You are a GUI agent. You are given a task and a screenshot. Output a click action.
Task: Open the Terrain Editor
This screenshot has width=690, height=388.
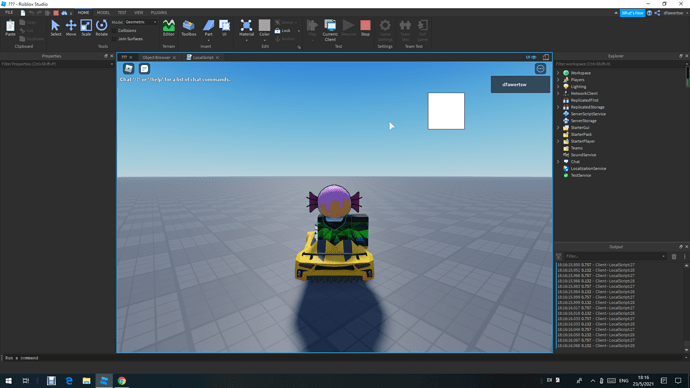click(169, 28)
